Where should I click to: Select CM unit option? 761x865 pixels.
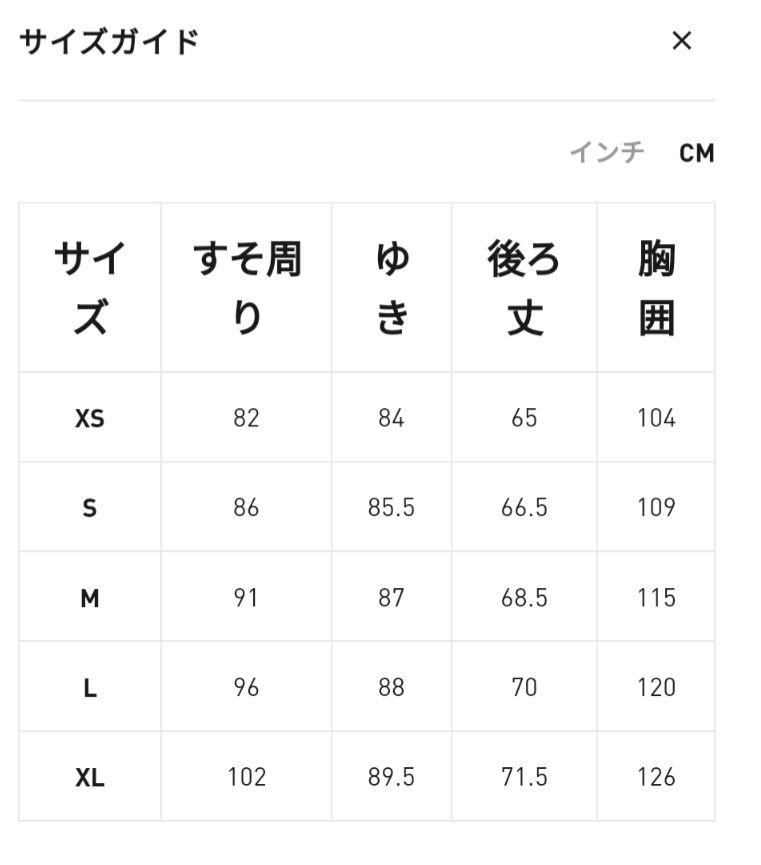(696, 153)
